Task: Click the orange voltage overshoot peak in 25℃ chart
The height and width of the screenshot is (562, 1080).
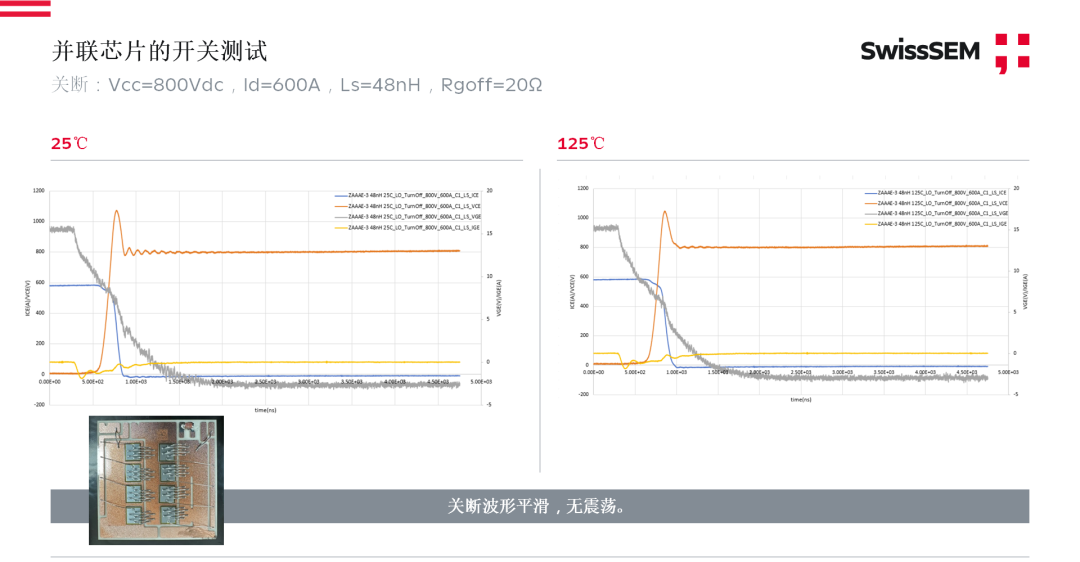Action: tap(117, 211)
